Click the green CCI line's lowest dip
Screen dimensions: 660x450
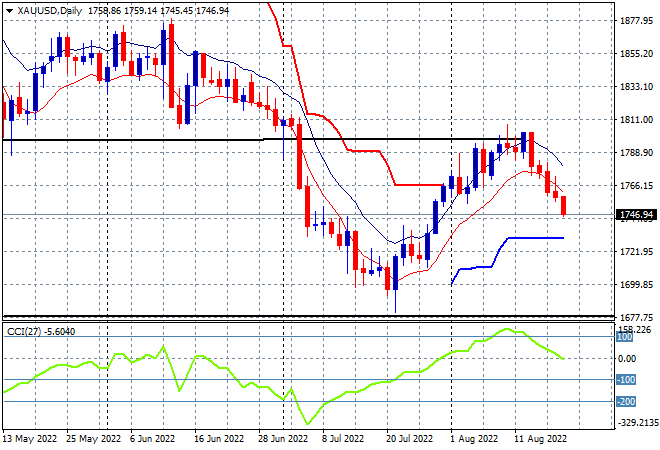tap(307, 423)
